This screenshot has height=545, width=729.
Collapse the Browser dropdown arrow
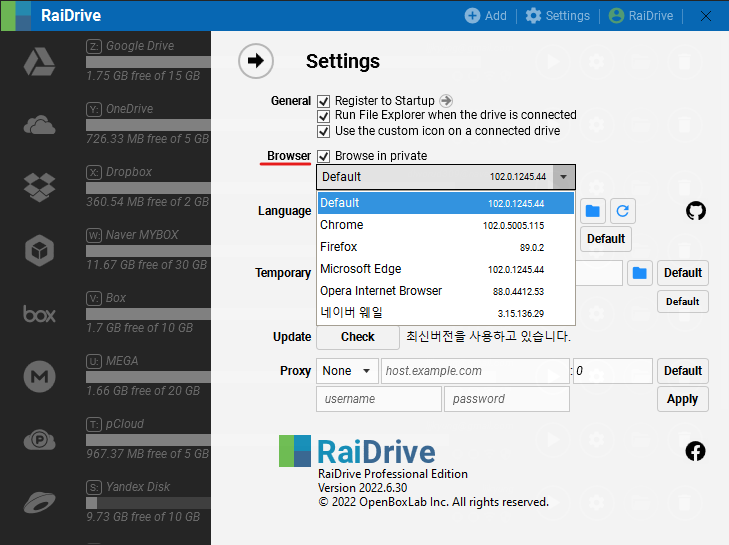pos(563,177)
